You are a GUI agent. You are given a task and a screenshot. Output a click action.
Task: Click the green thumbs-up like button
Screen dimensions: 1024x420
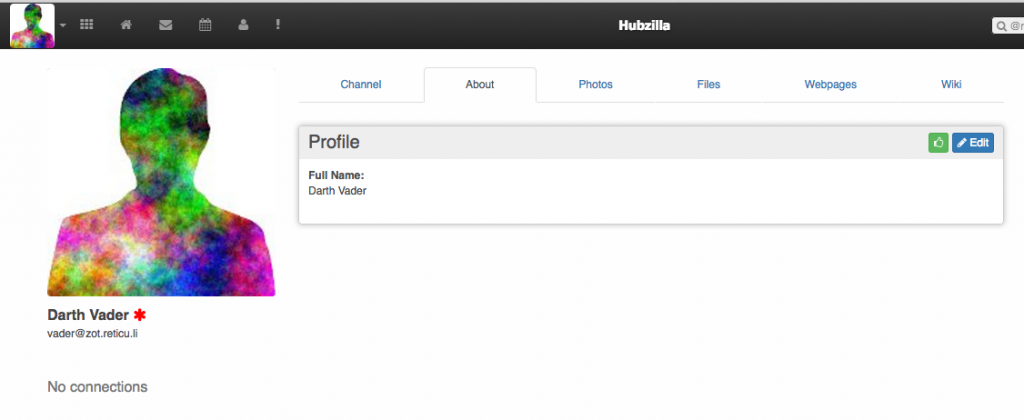click(938, 143)
